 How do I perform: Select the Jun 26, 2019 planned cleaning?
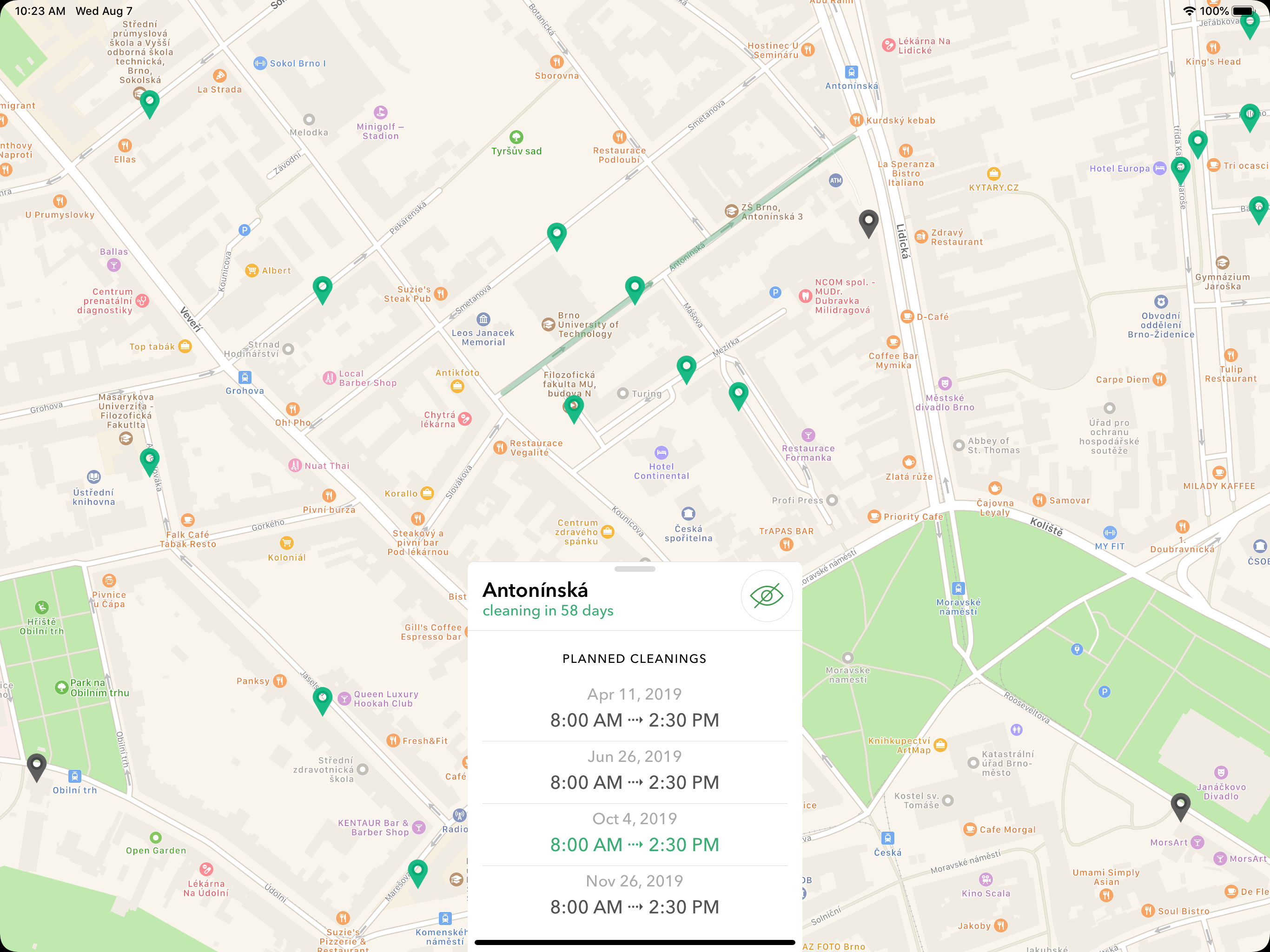pos(635,770)
